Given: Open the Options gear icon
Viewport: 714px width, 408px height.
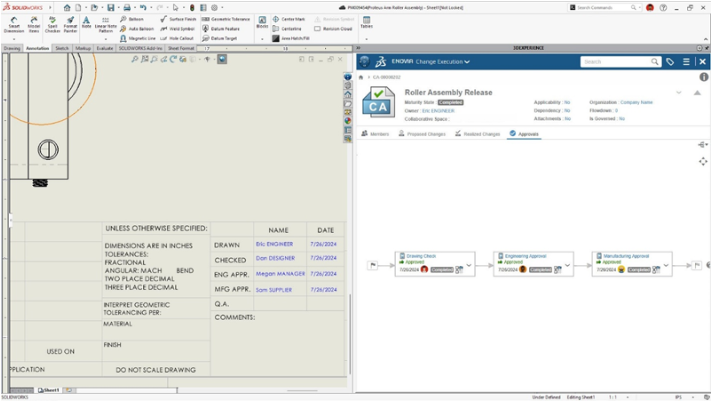Looking at the screenshot, I should point(214,7).
